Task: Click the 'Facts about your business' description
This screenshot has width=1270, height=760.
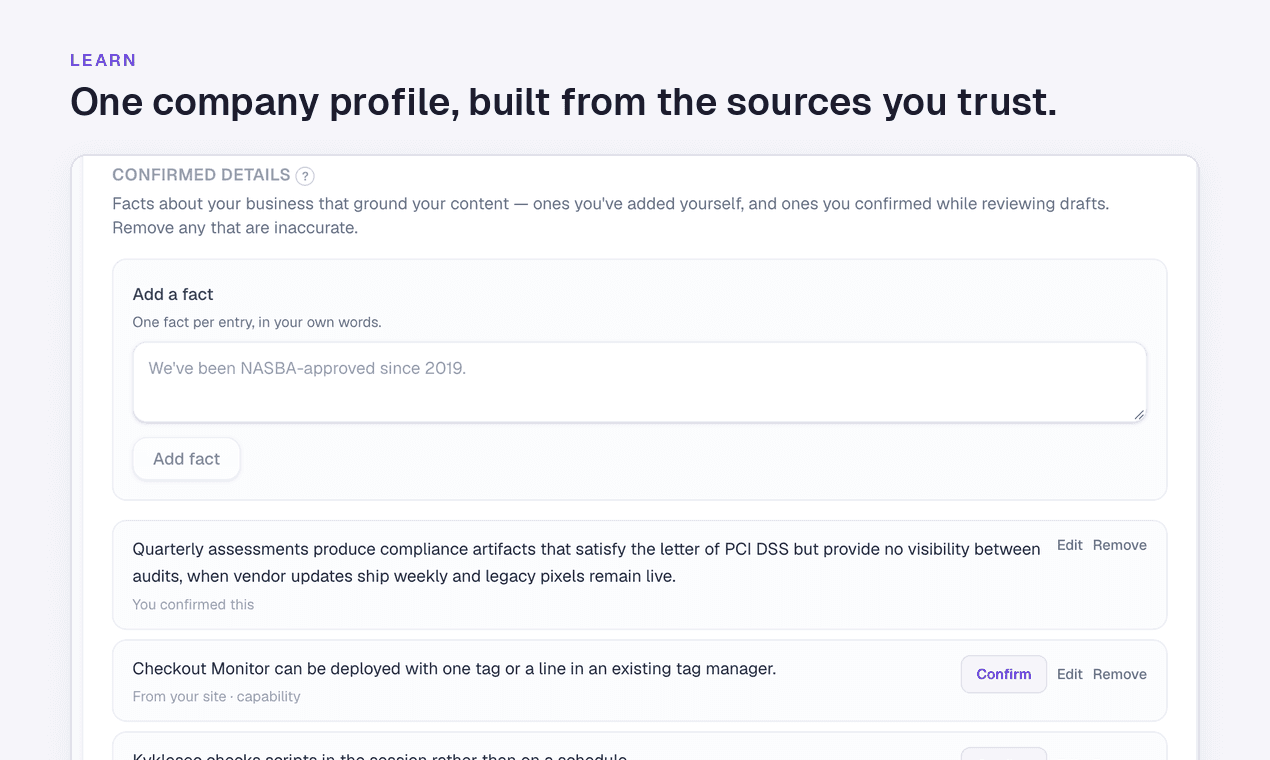Action: tap(611, 215)
